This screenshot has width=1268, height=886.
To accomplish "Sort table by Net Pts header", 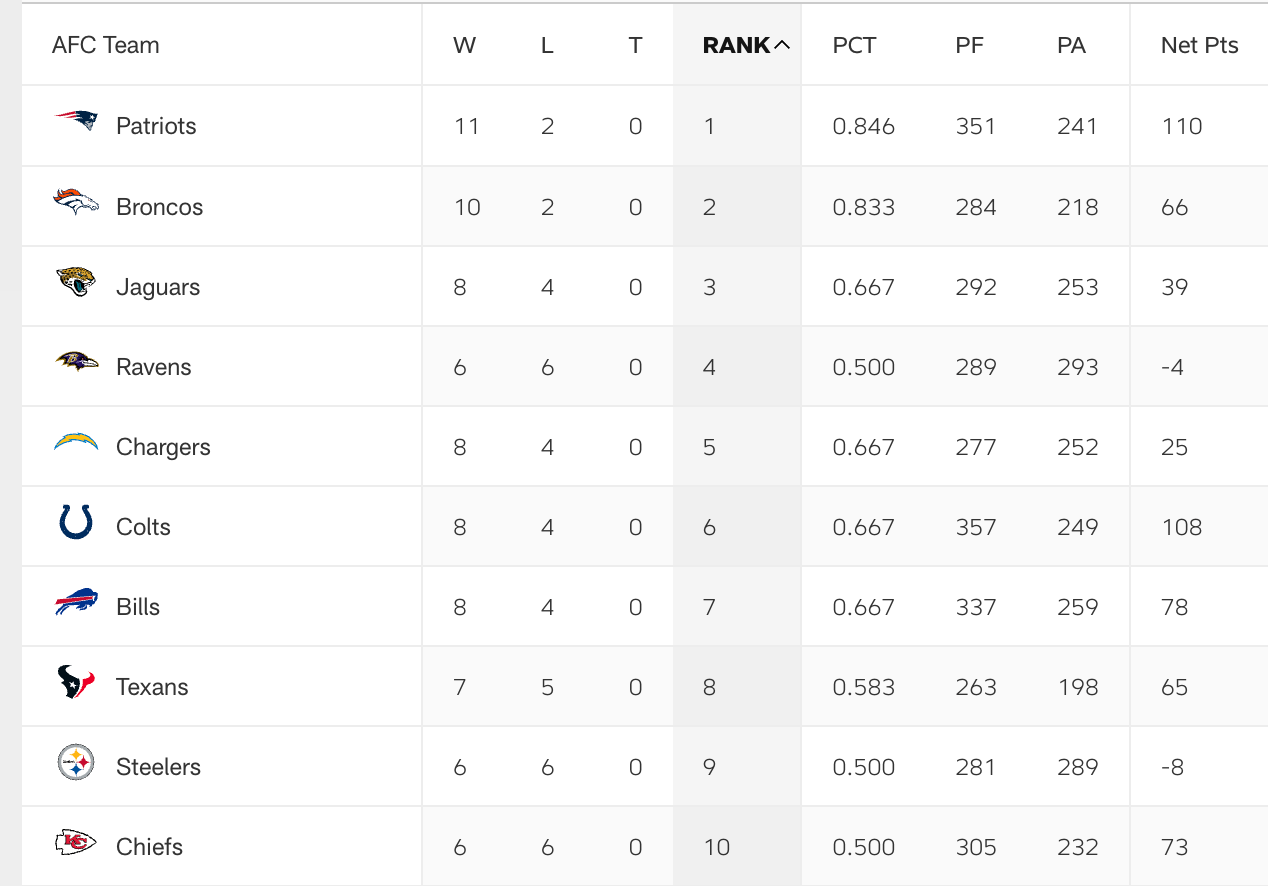I will (1199, 45).
